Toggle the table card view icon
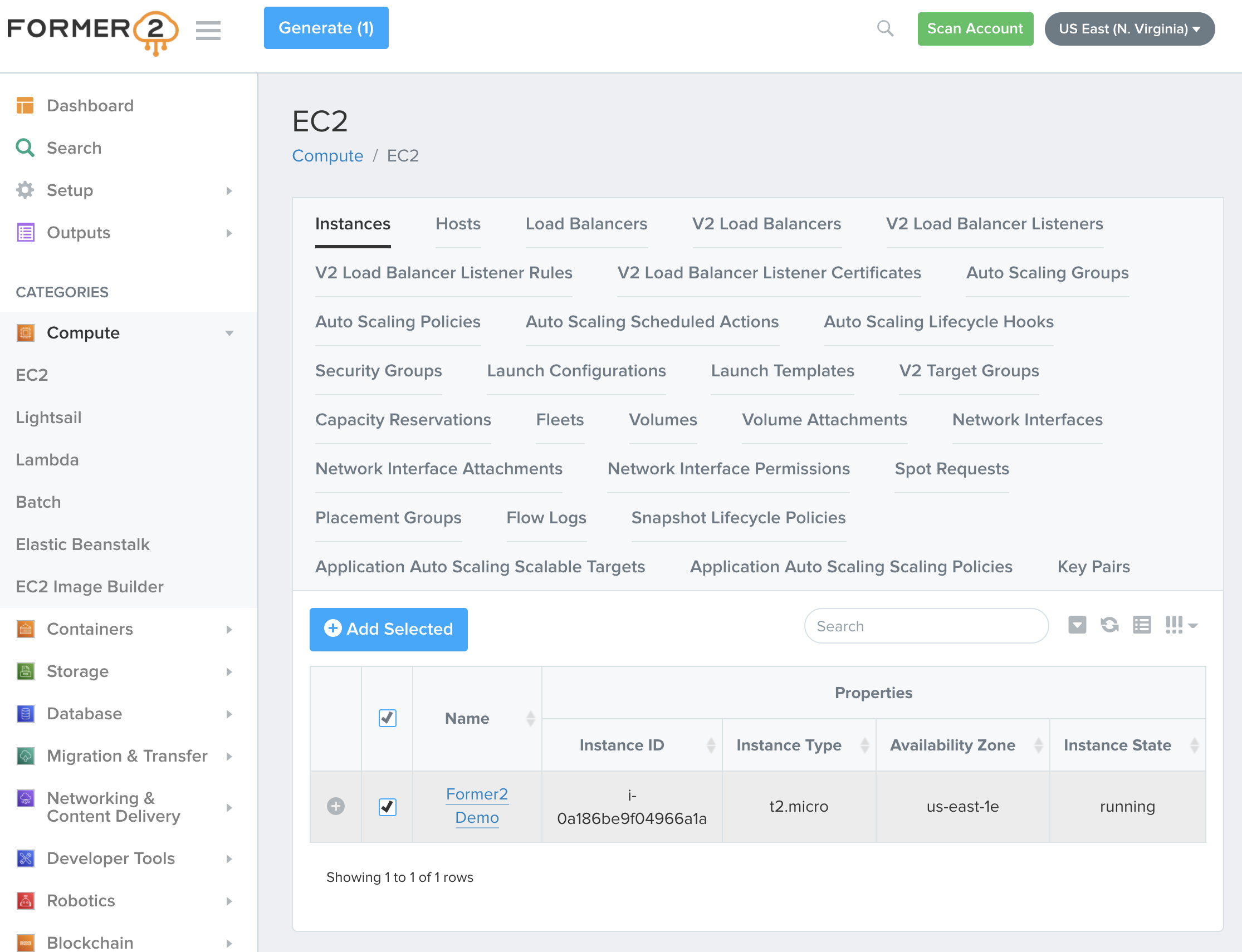This screenshot has width=1242, height=952. point(1141,625)
